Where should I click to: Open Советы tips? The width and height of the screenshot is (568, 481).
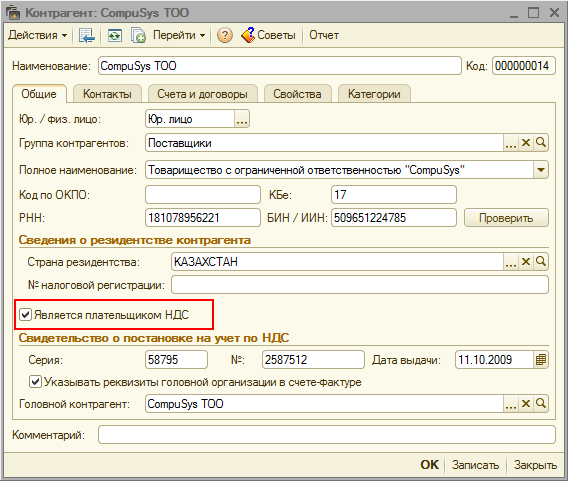268,35
